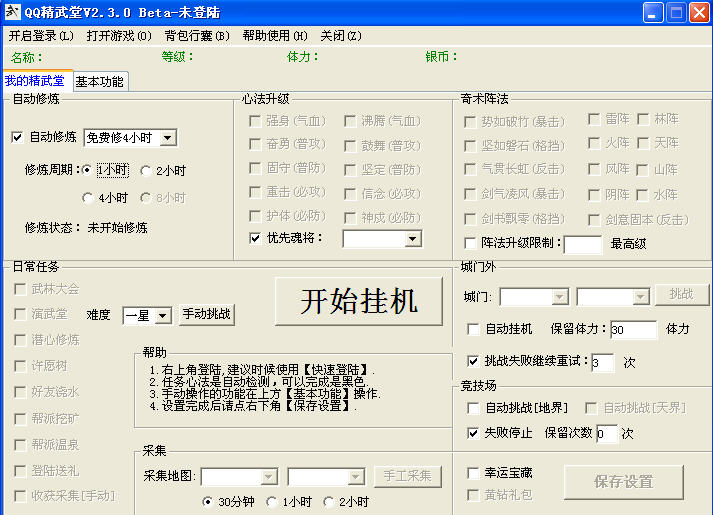Open the second 采集地图 dropdown
This screenshot has width=713, height=515.
coord(355,477)
